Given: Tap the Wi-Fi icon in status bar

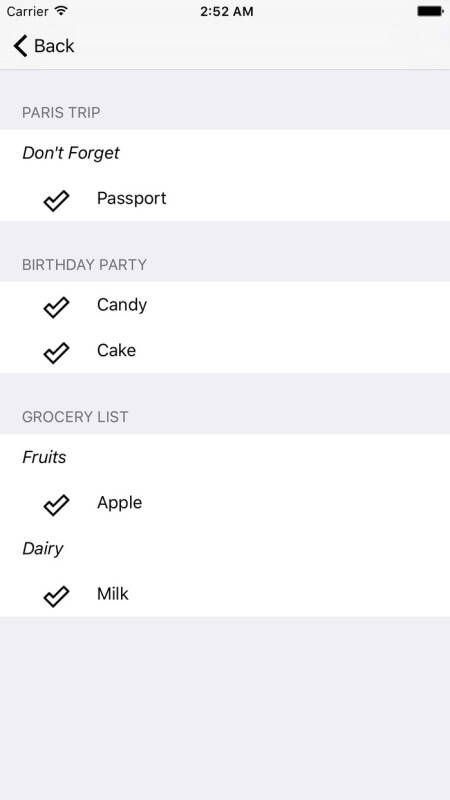Looking at the screenshot, I should click(61, 11).
